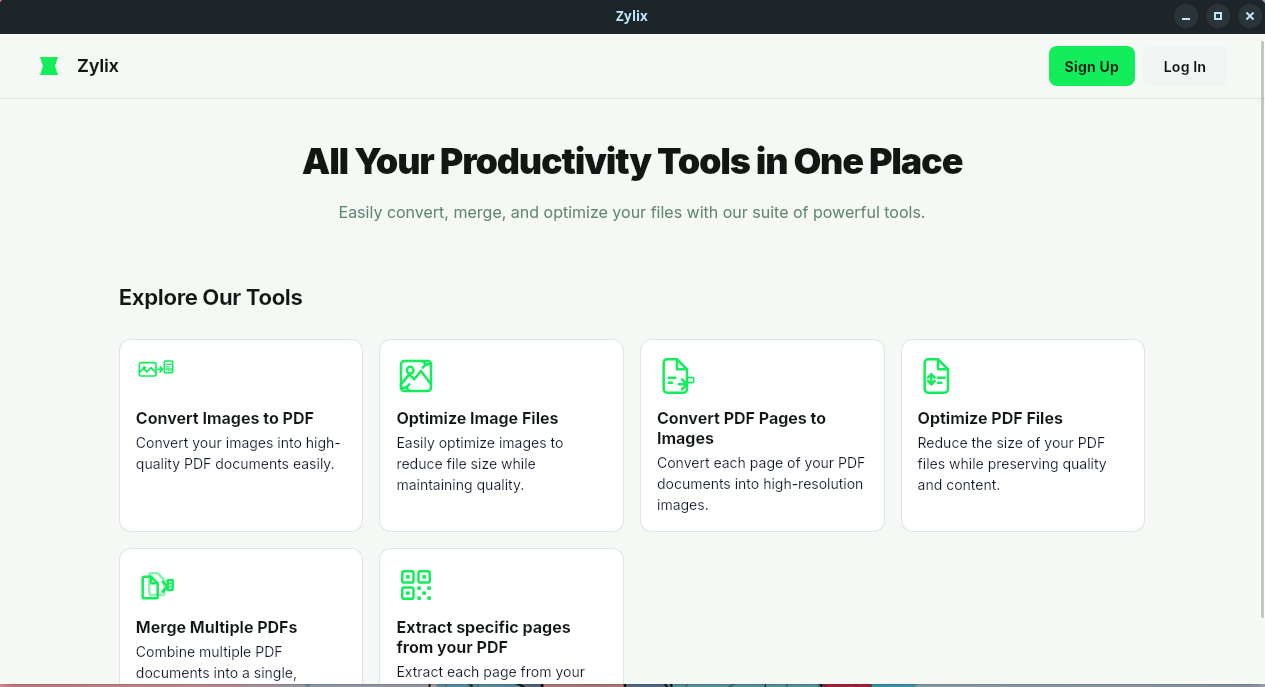Screen dimensions: 1265x687
Task: Click the Log In button
Action: pyautogui.click(x=1185, y=66)
